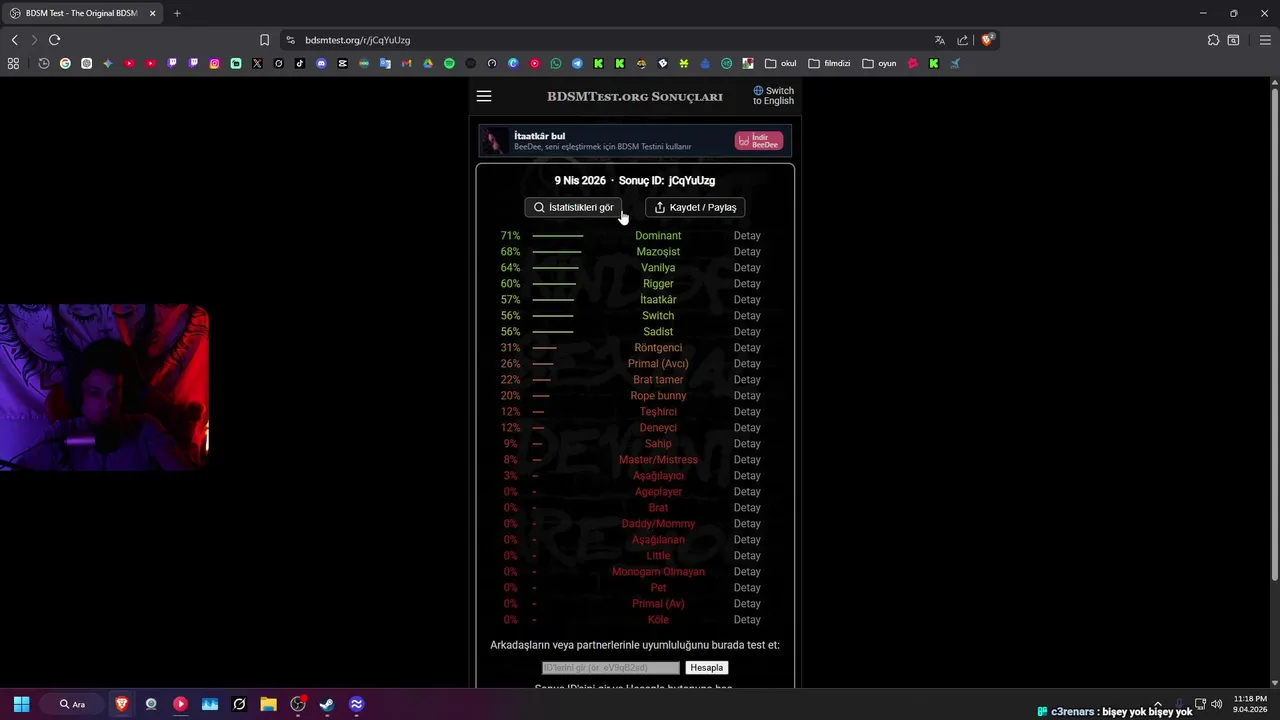Image resolution: width=1280 pixels, height=720 pixels.
Task: Open Detay for the Switch row
Action: (747, 316)
